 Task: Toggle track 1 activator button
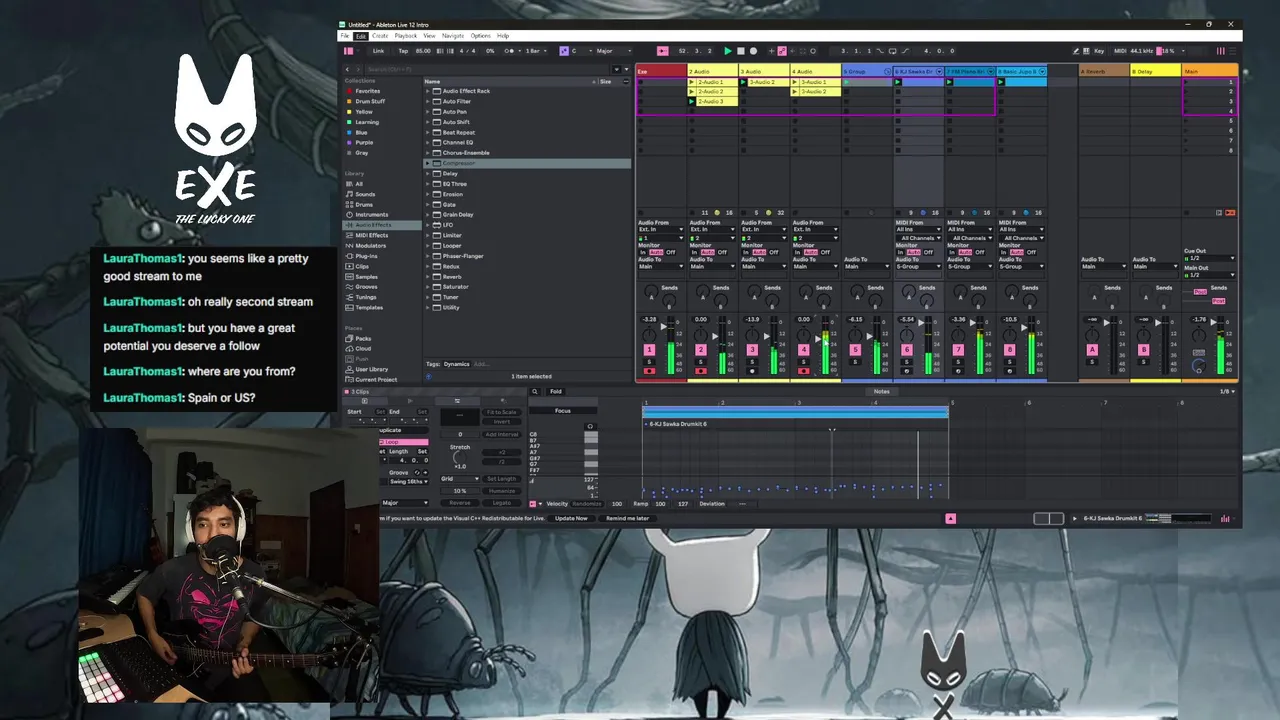649,350
